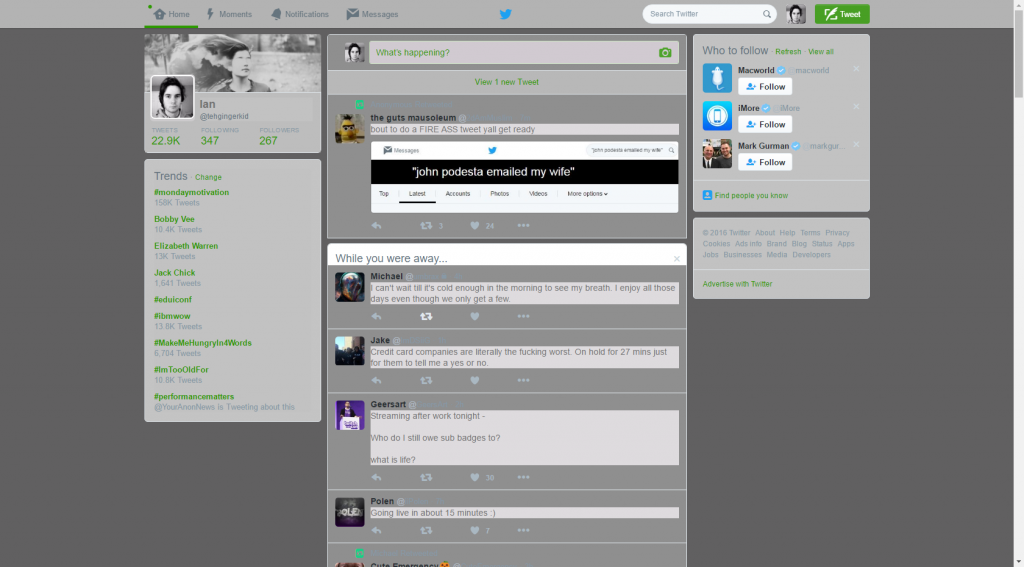Click the Twitter bird logo in top bar
1024x567 pixels.
[x=505, y=14]
